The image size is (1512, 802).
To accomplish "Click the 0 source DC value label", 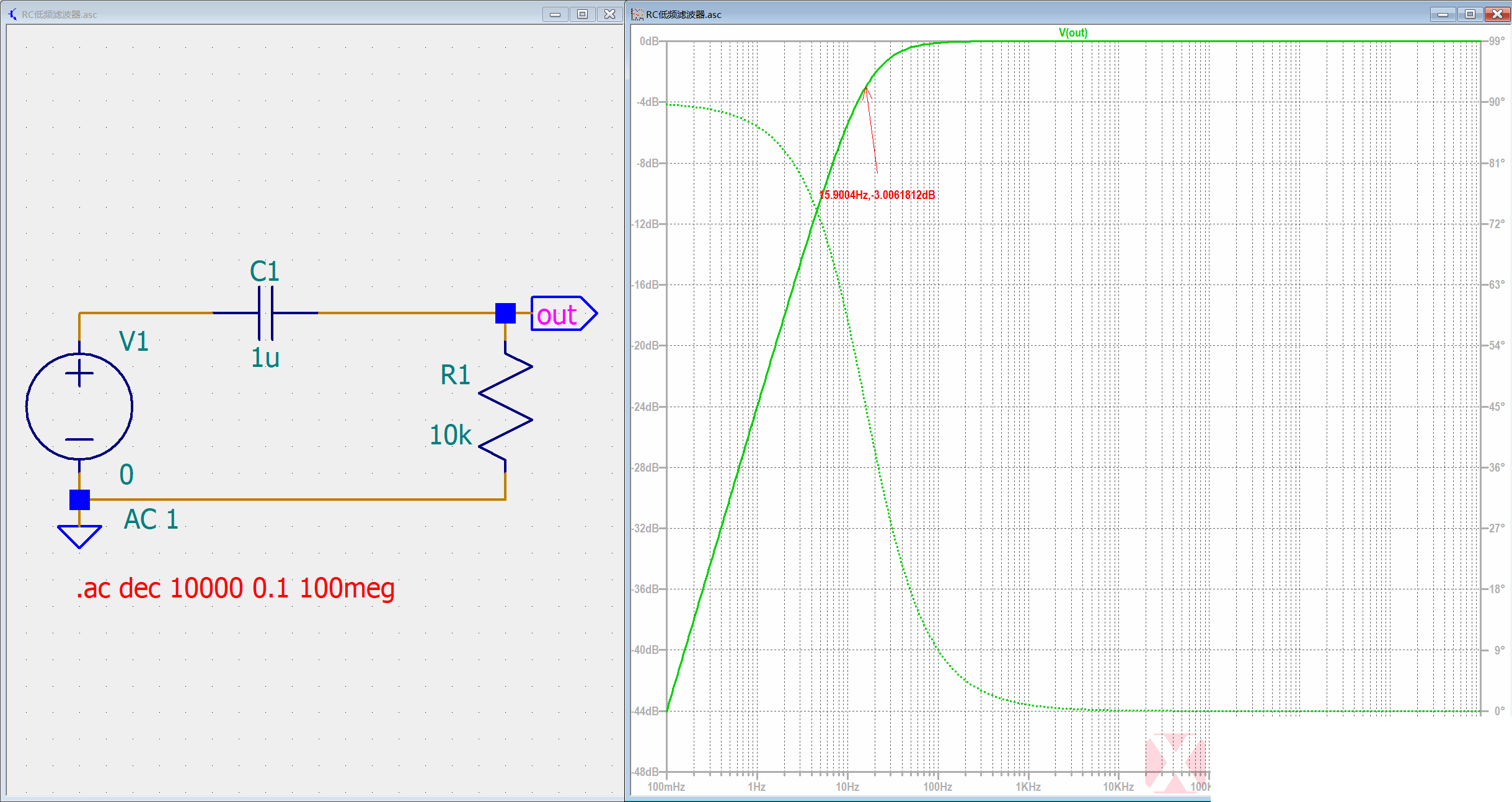I will (x=126, y=475).
